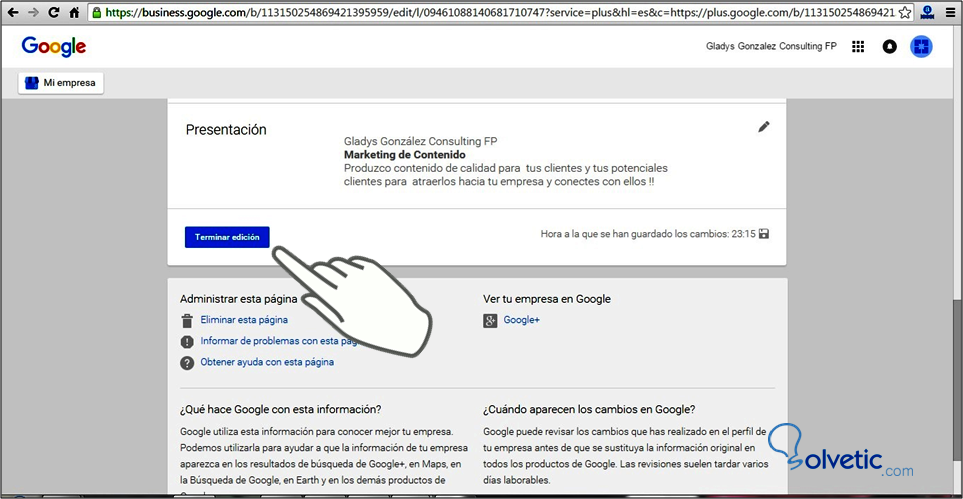Click the Presentación section heading

(226, 130)
